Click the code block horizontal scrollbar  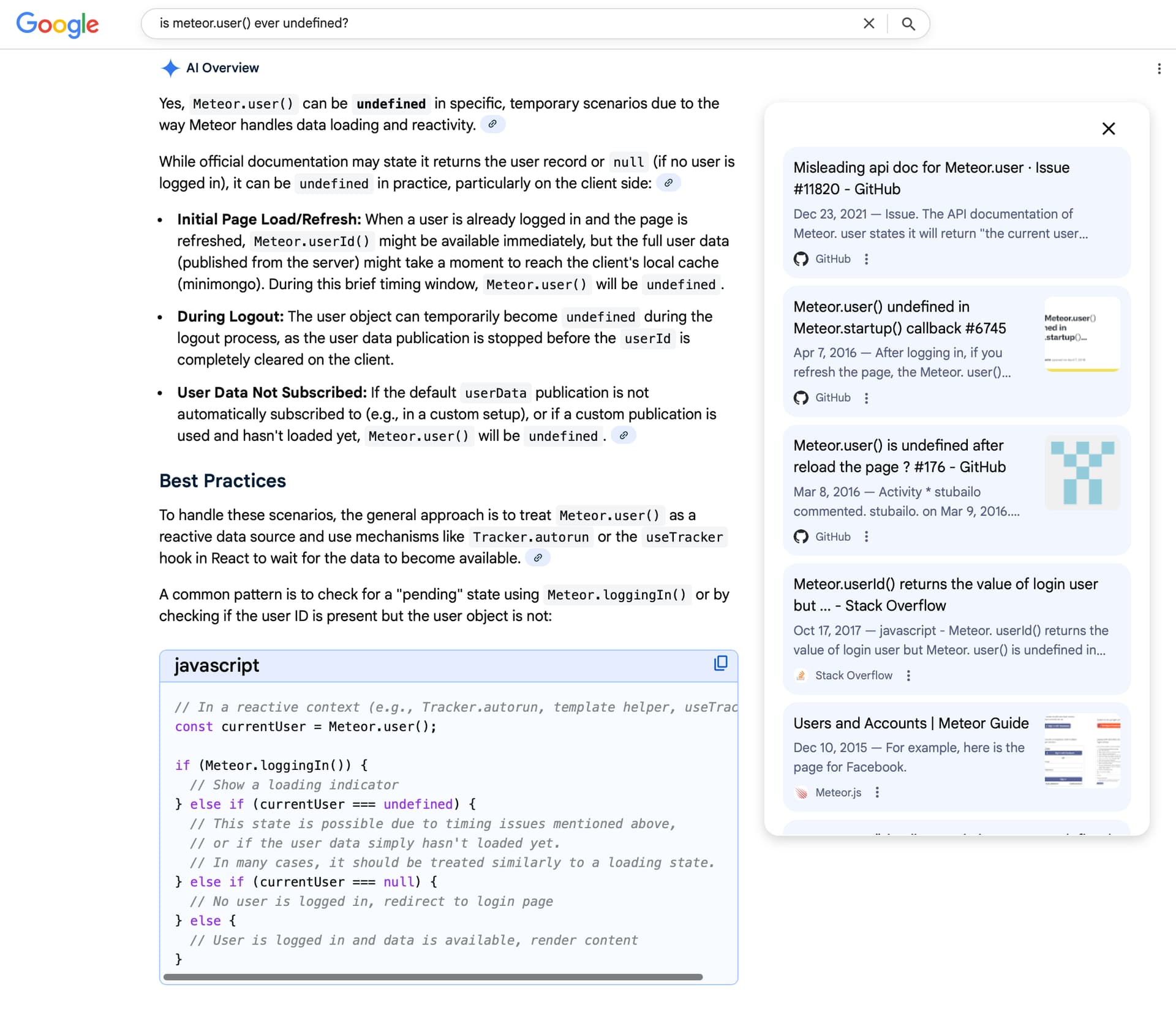(x=432, y=977)
